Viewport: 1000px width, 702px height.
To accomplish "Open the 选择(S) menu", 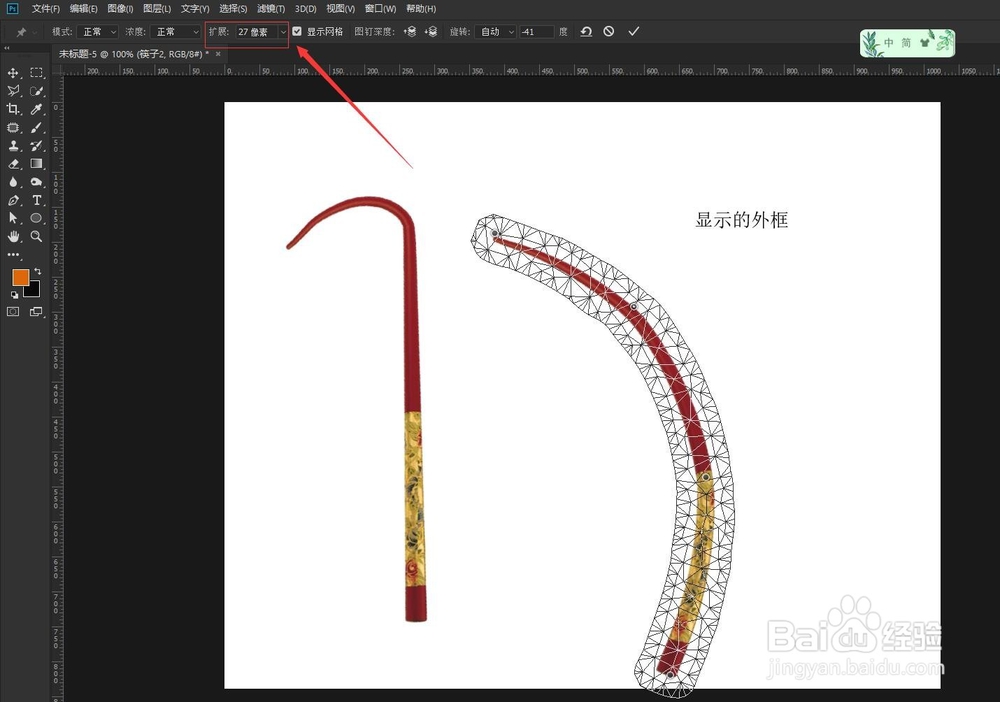I will [x=233, y=9].
